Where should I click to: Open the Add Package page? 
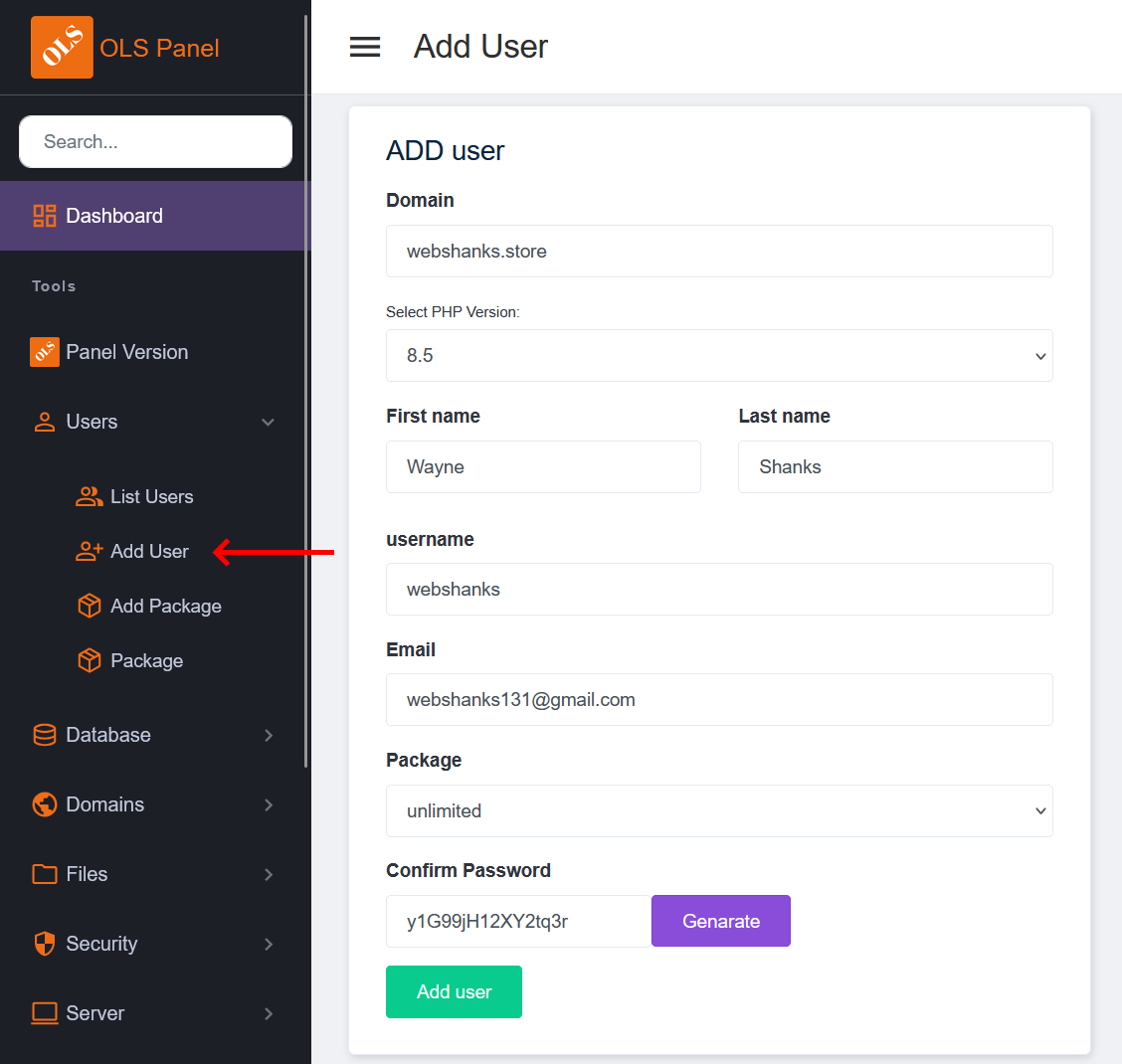tap(165, 606)
